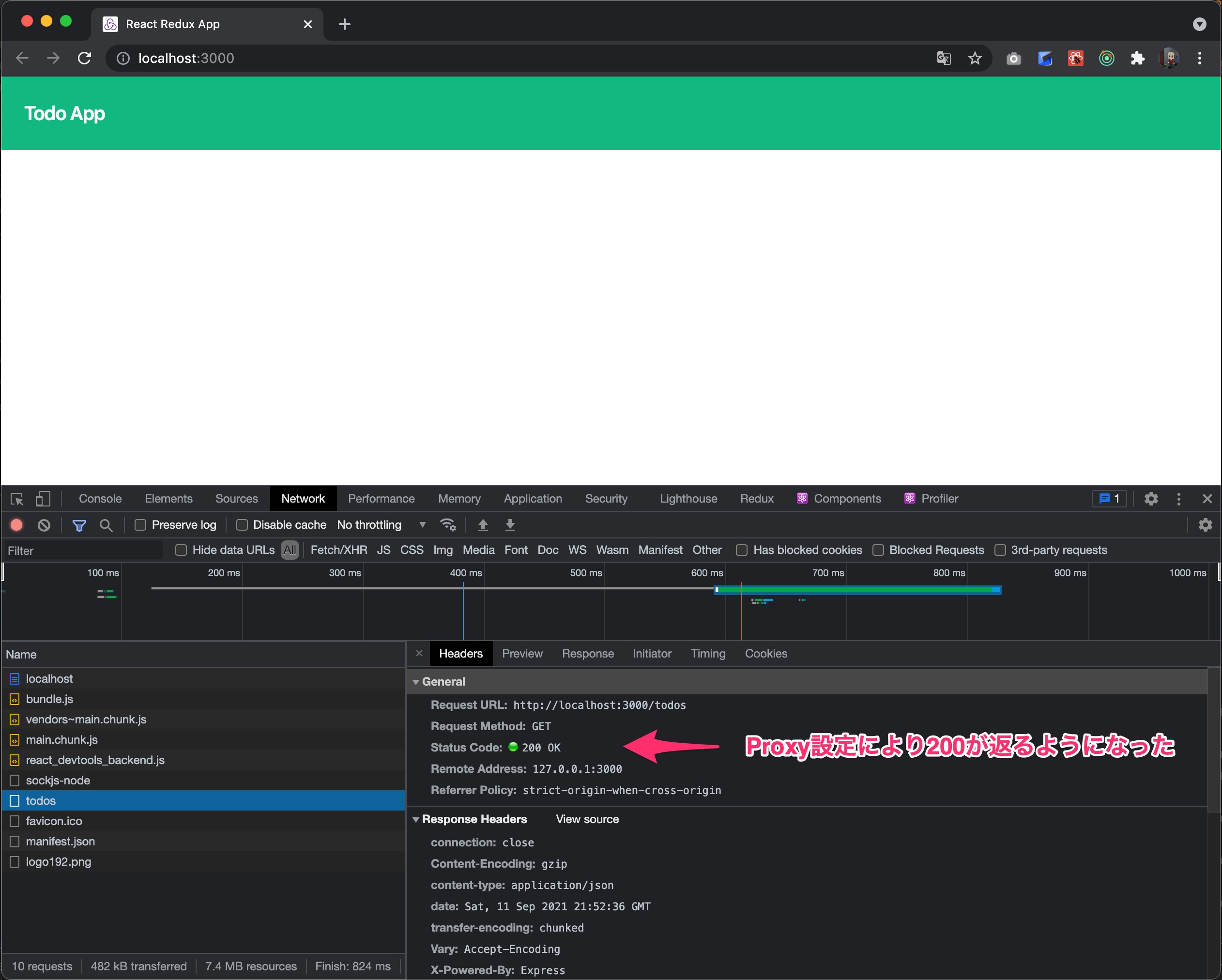Click the browser forward arrow
Viewport: 1222px width, 980px height.
[53, 58]
